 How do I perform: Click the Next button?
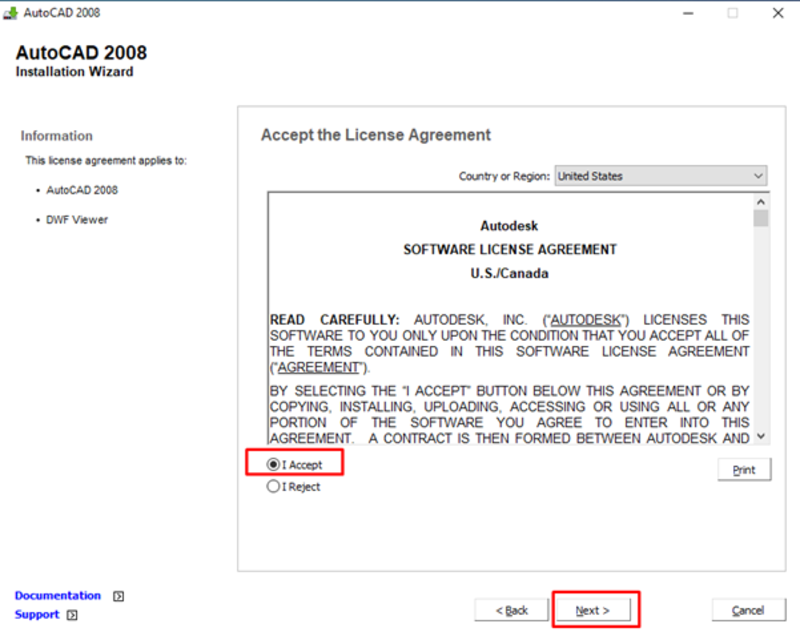(x=593, y=610)
